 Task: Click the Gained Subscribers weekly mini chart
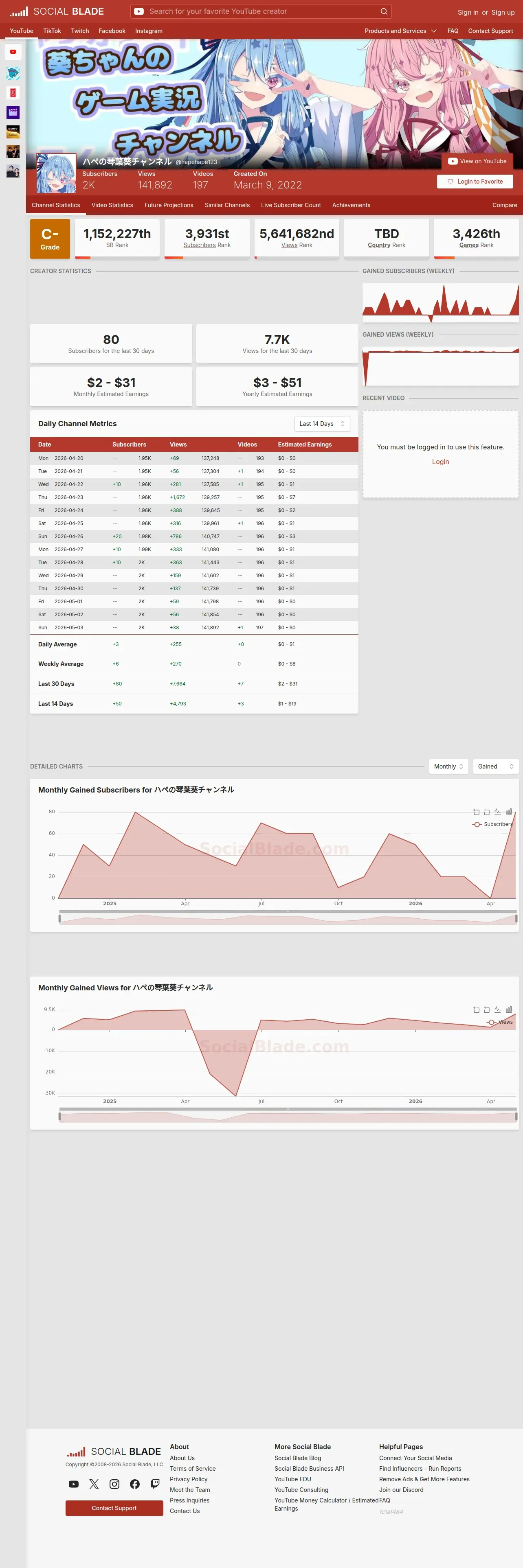[x=441, y=302]
